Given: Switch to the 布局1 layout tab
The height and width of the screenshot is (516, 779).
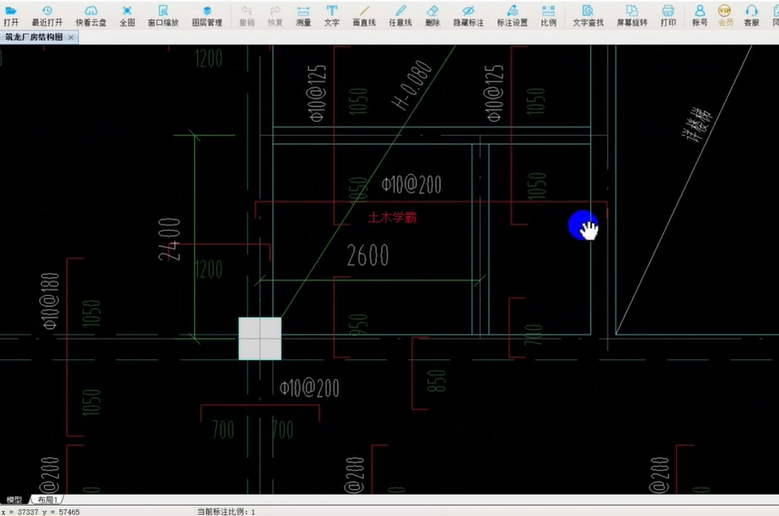Looking at the screenshot, I should tap(47, 499).
